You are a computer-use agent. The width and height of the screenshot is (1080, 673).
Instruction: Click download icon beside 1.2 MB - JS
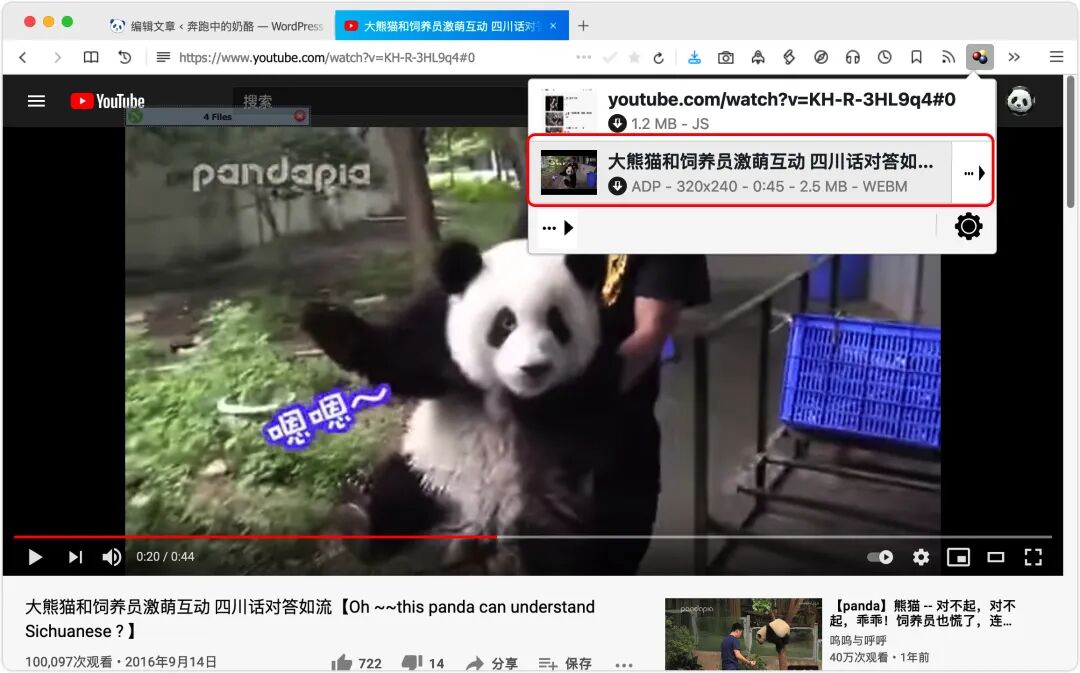click(x=617, y=123)
